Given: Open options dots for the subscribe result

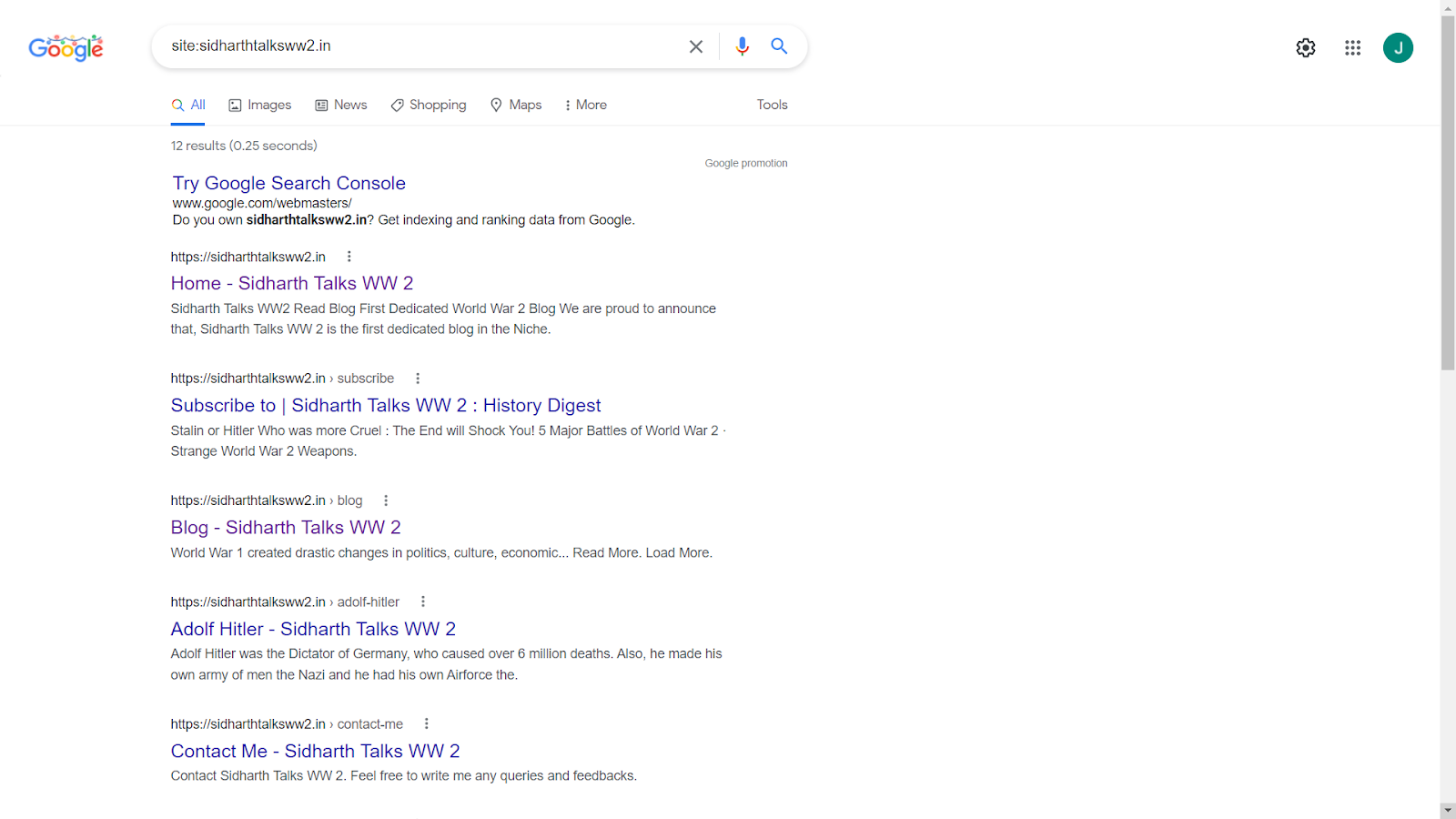Looking at the screenshot, I should tap(418, 379).
